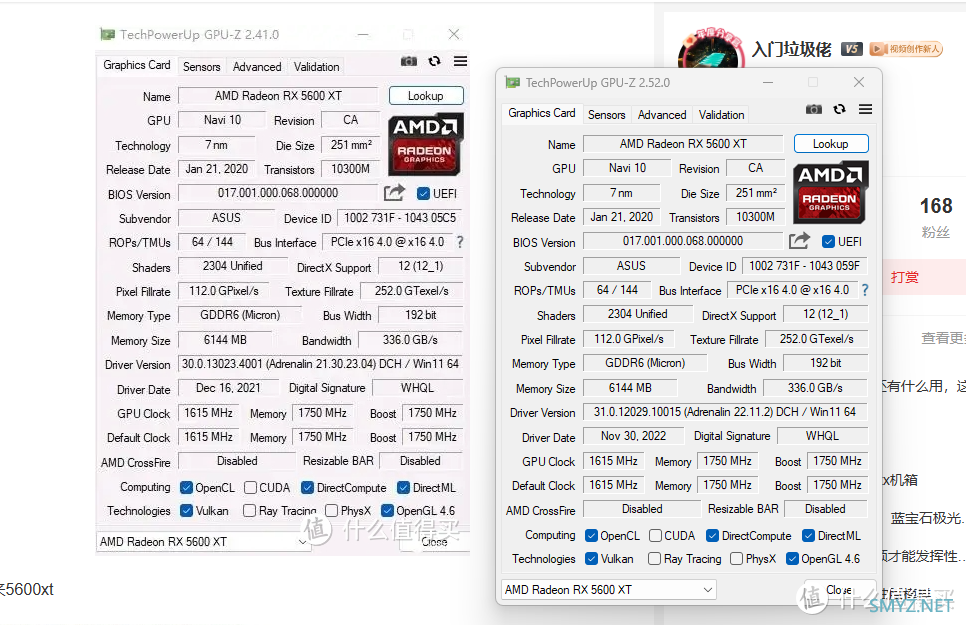966x625 pixels.
Task: Open the hamburger menu in GPU-Z 2.52.0
Action: click(866, 109)
